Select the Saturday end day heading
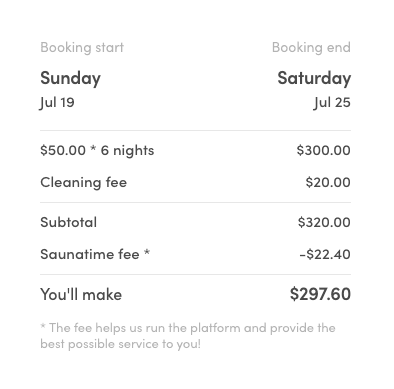 [314, 78]
